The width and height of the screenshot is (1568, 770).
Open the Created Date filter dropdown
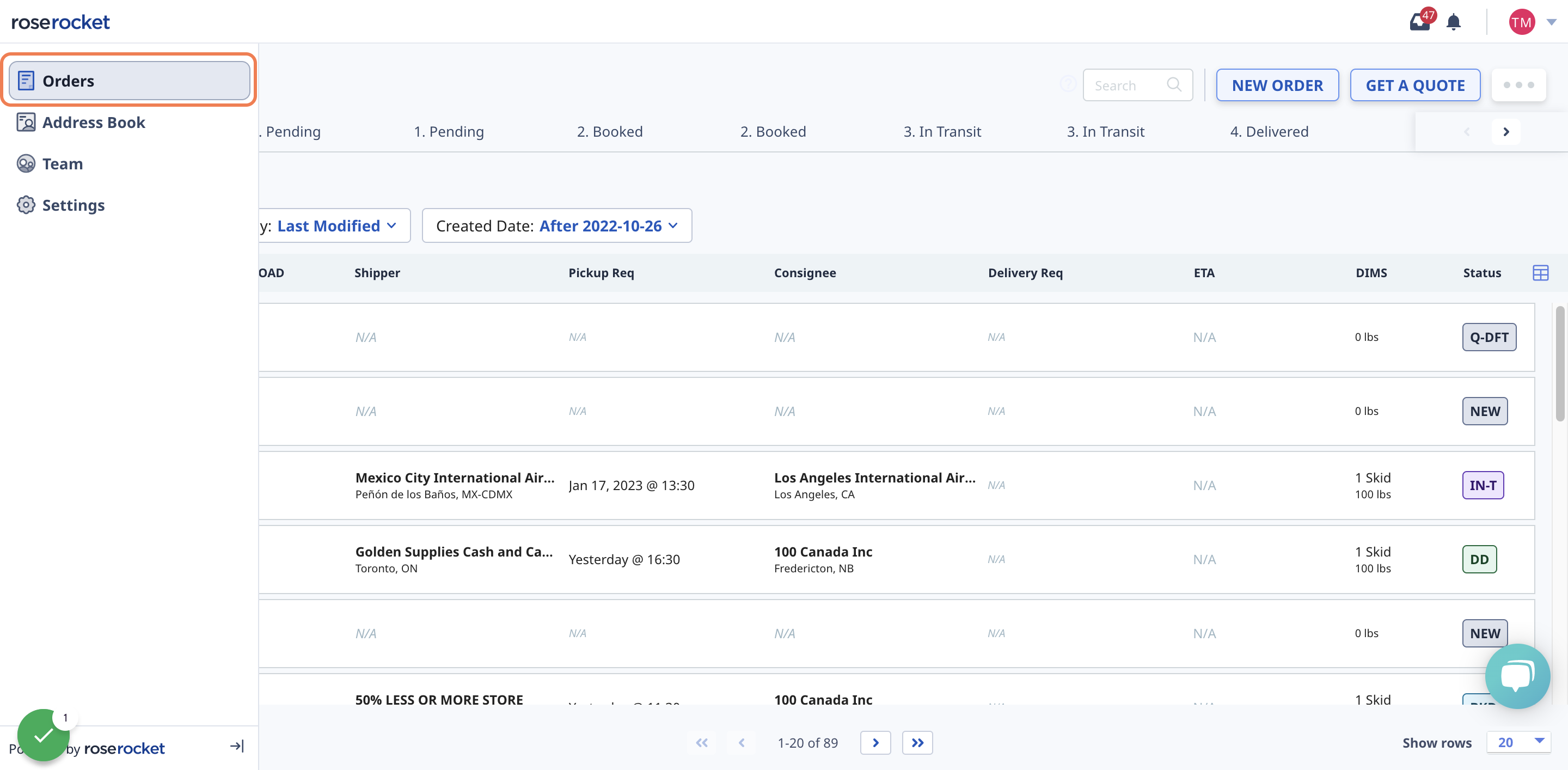tap(557, 226)
